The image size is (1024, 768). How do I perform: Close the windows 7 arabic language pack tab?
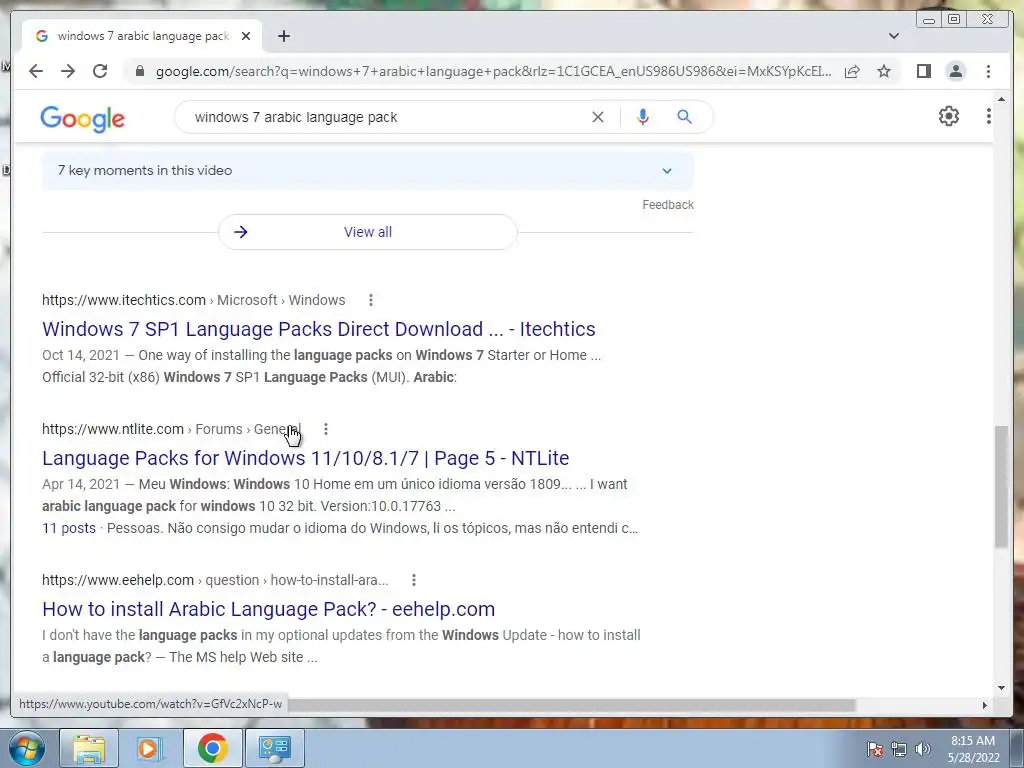246,36
